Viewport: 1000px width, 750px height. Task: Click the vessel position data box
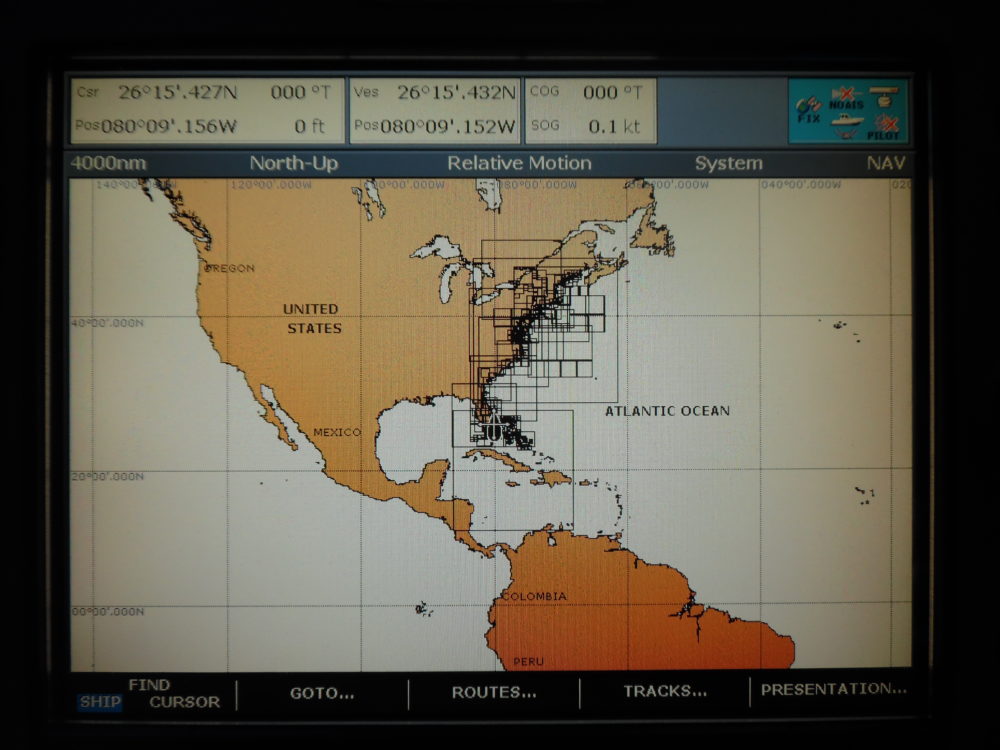click(435, 110)
